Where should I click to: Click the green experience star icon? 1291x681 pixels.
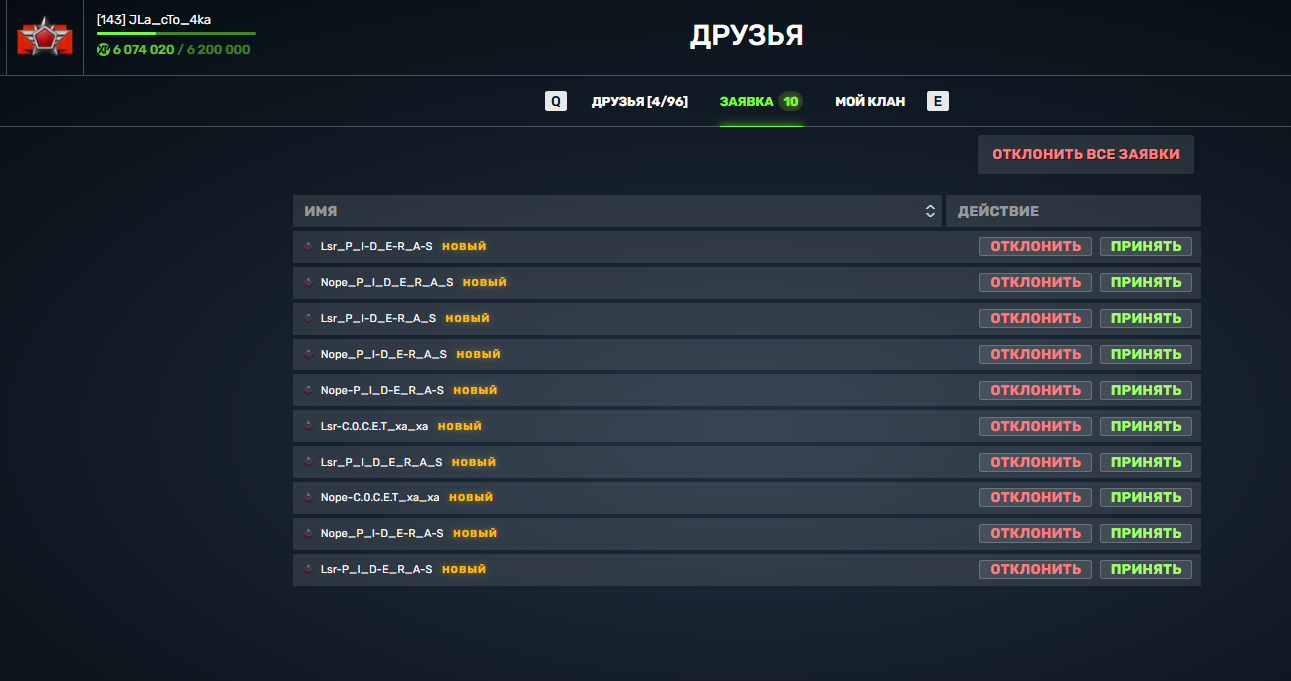tap(103, 49)
